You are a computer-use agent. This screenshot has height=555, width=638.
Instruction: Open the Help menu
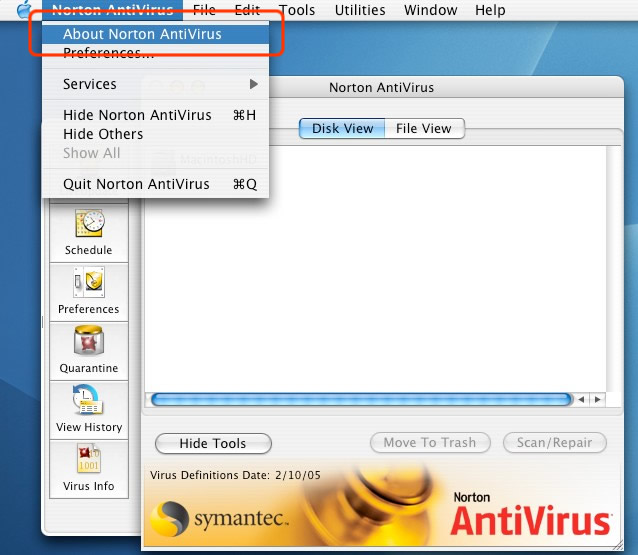tap(490, 10)
